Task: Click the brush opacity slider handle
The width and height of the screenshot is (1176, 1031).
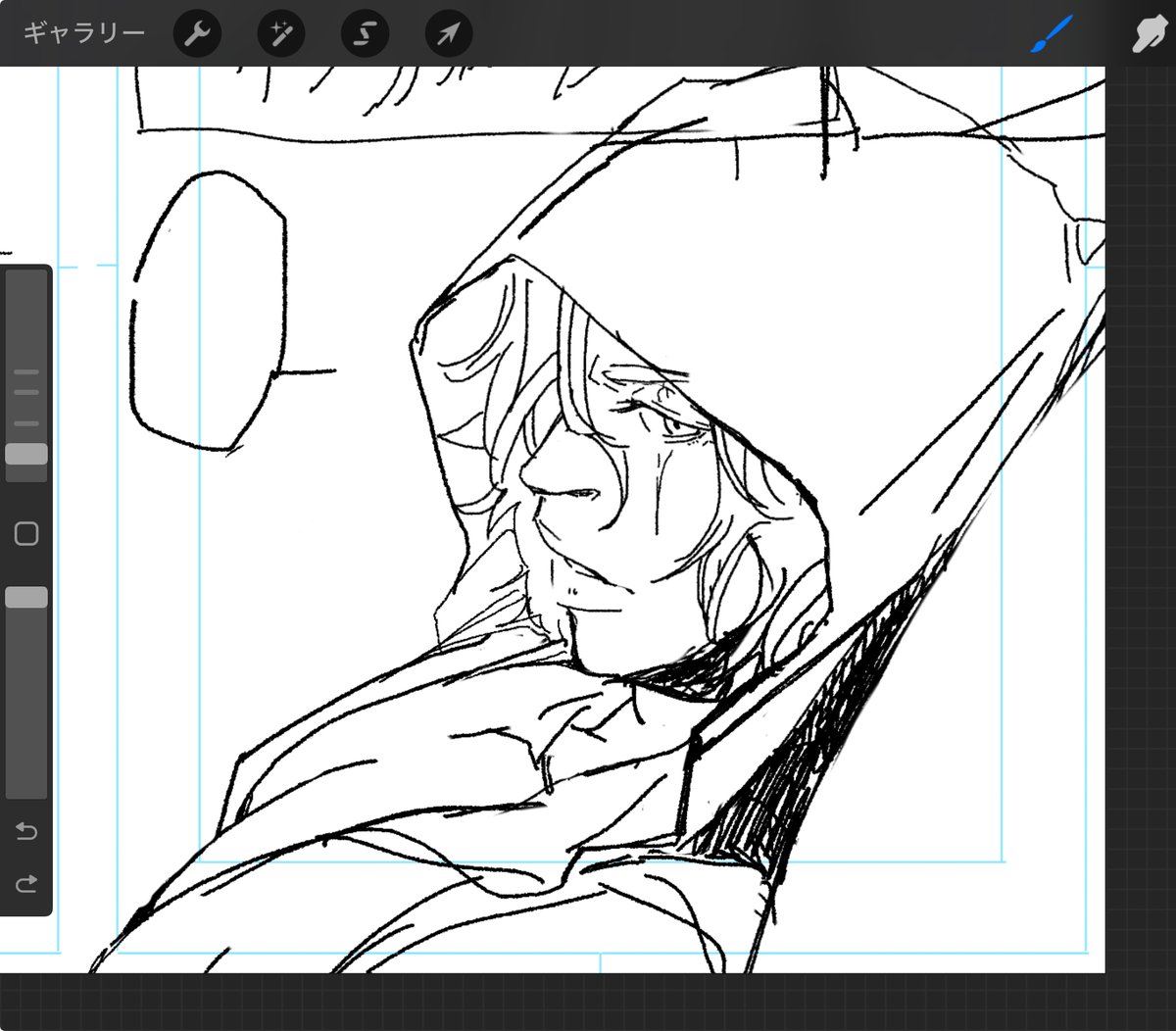Action: click(x=26, y=597)
